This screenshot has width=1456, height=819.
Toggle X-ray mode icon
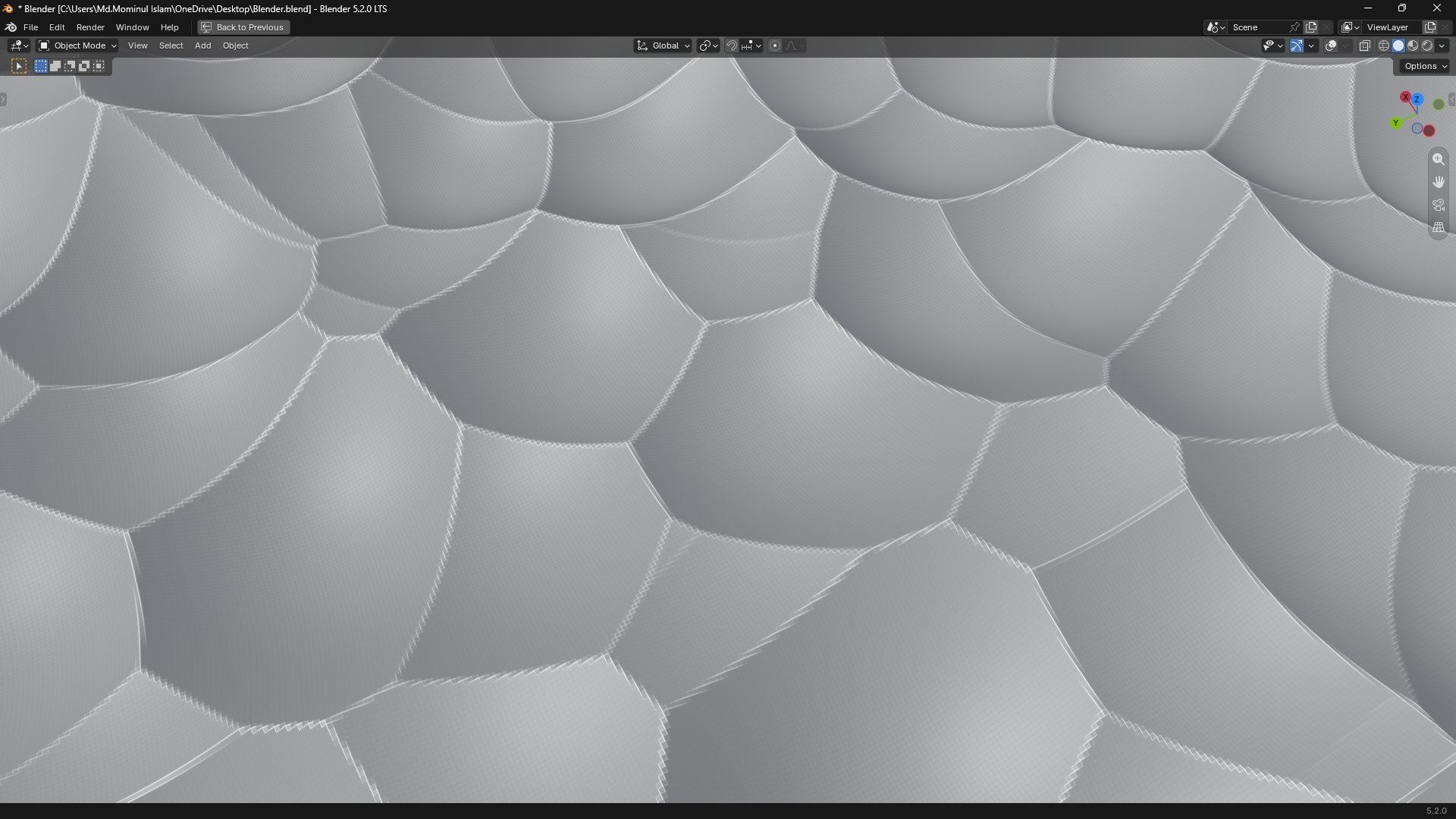coord(1364,45)
